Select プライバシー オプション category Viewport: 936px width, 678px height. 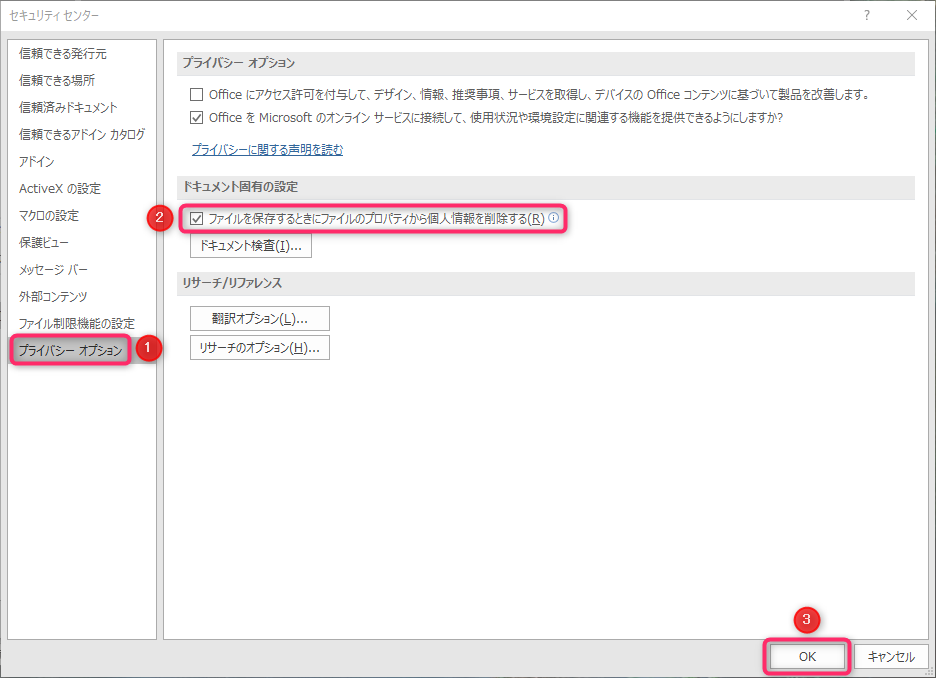pyautogui.click(x=70, y=350)
